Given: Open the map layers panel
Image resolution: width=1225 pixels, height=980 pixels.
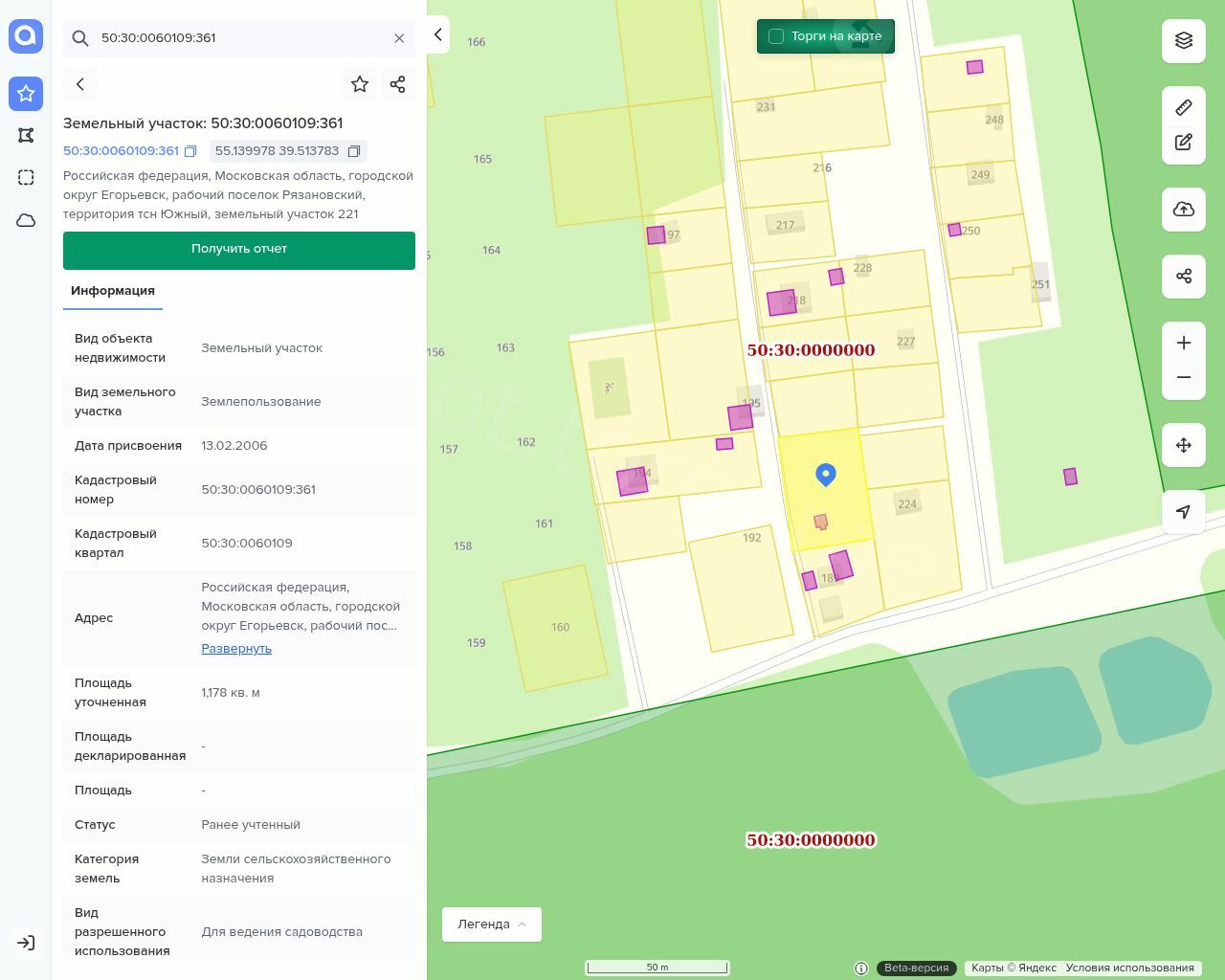Looking at the screenshot, I should 1183,40.
